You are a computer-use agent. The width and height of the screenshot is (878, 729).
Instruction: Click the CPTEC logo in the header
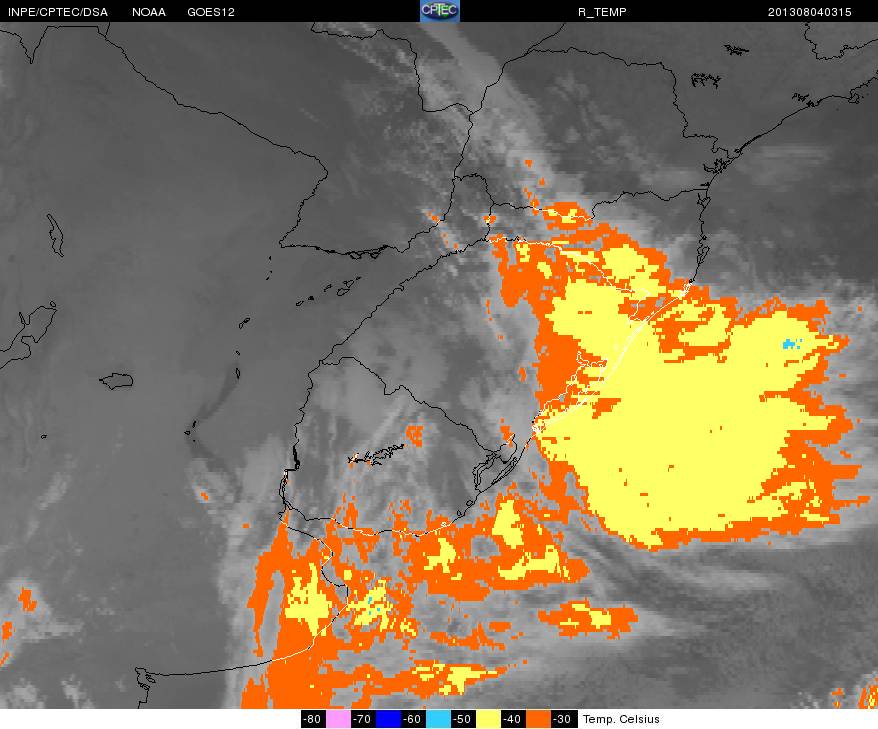click(x=440, y=11)
